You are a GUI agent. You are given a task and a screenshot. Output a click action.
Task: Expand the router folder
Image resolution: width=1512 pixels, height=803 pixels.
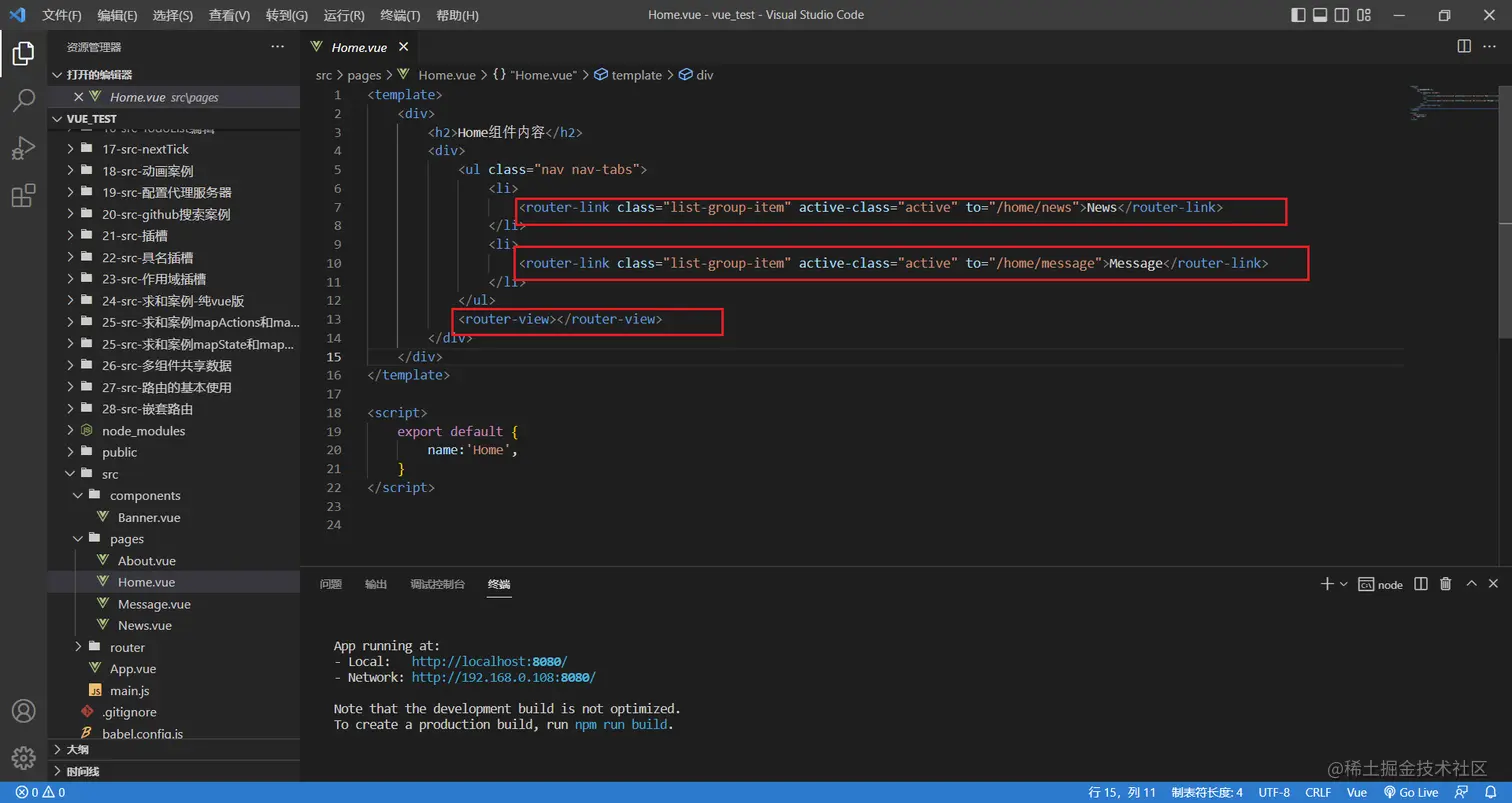point(174,647)
